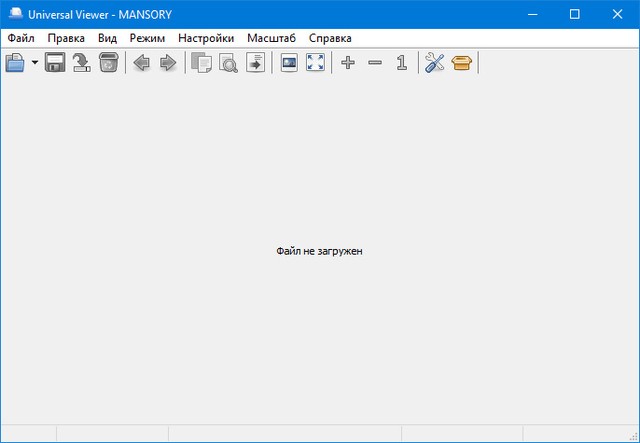Open the Settings tools icon
Image resolution: width=640 pixels, height=443 pixels.
(434, 63)
